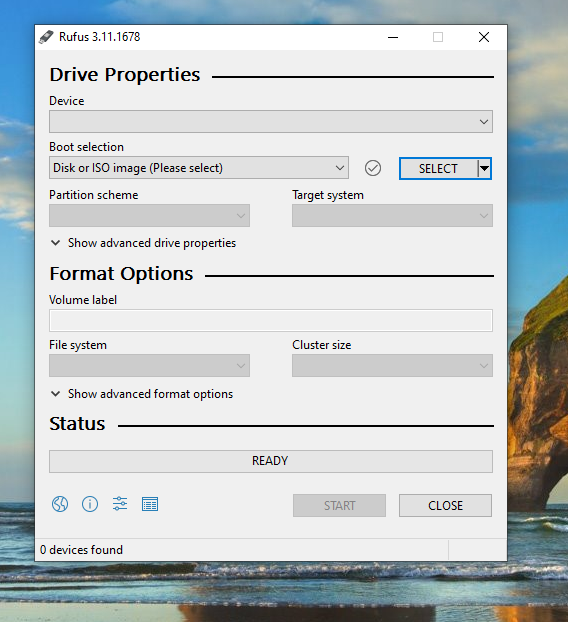
Task: Show the log list icon
Action: (150, 504)
